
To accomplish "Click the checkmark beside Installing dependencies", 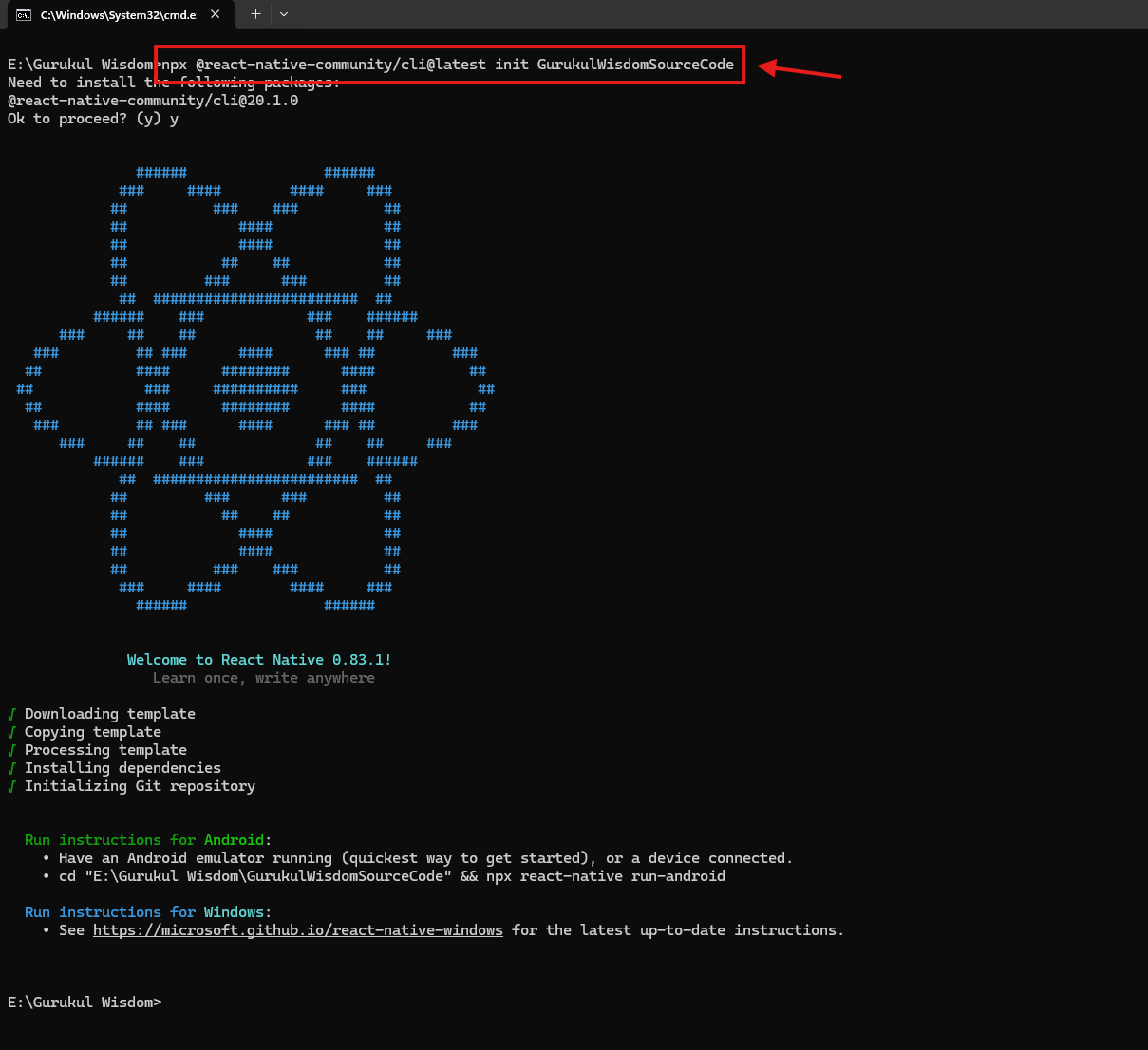I will click(x=12, y=768).
